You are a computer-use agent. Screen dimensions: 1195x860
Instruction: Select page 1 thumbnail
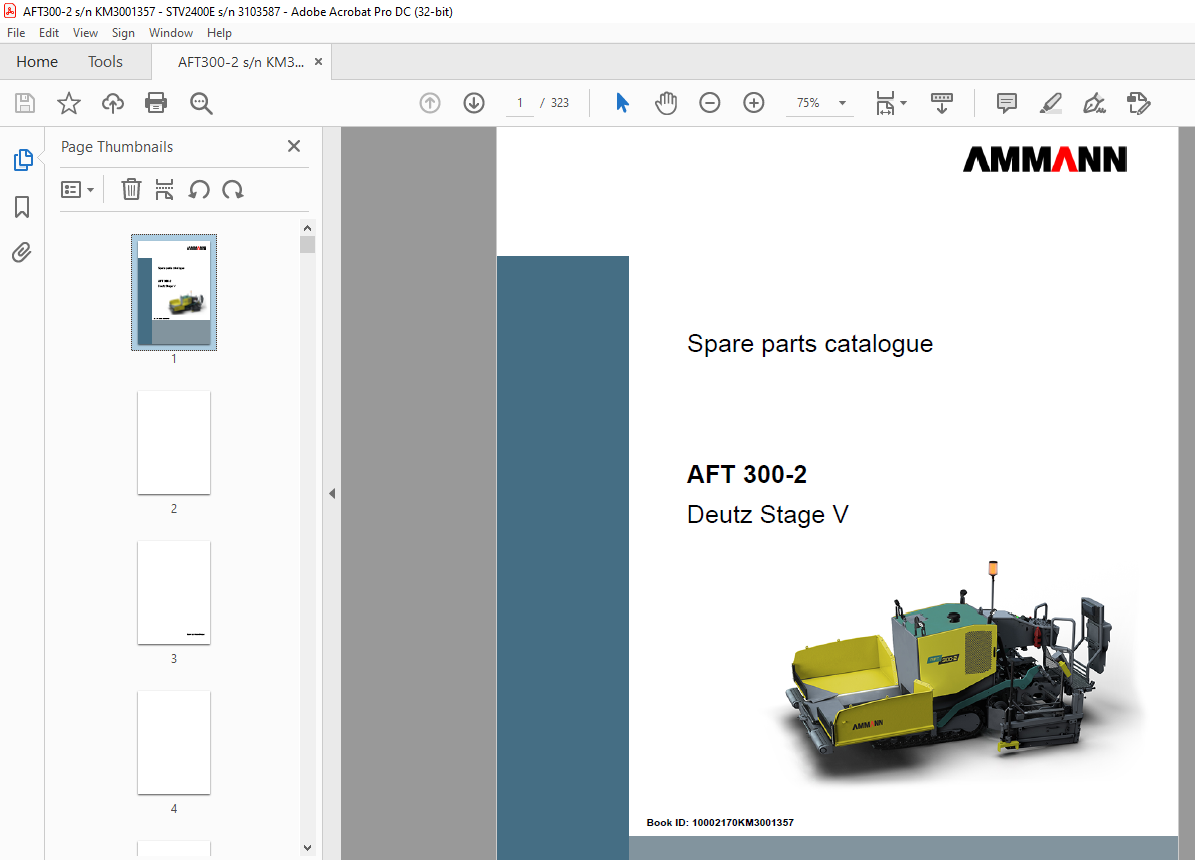(174, 293)
